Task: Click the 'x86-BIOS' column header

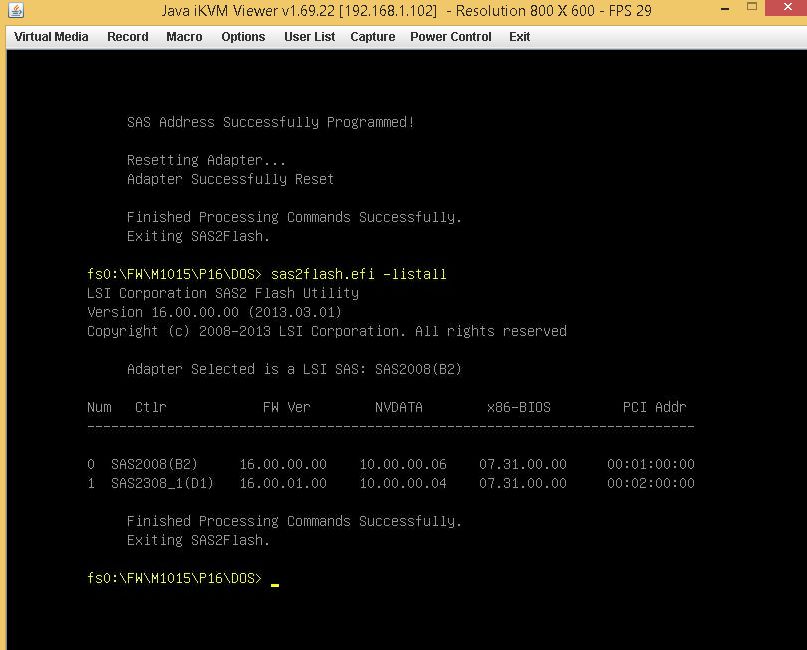Action: pyautogui.click(x=519, y=407)
